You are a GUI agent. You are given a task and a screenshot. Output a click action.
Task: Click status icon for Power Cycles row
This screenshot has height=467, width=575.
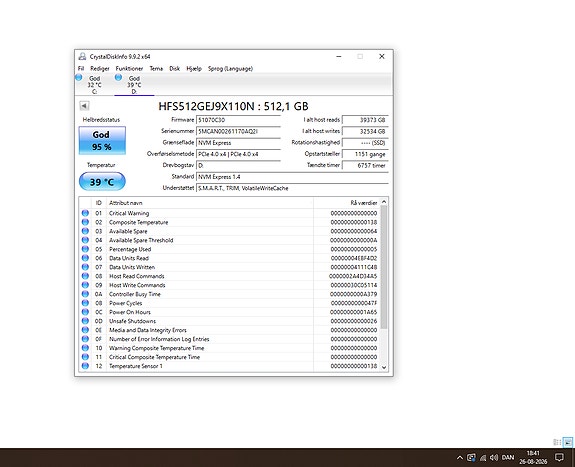click(x=85, y=303)
